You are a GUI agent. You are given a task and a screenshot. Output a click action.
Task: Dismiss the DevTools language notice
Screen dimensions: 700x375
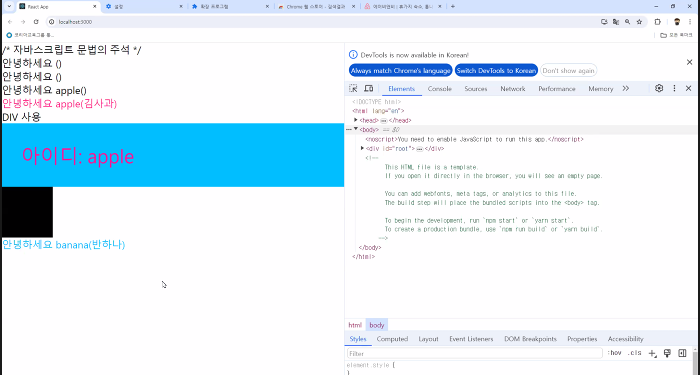(689, 62)
